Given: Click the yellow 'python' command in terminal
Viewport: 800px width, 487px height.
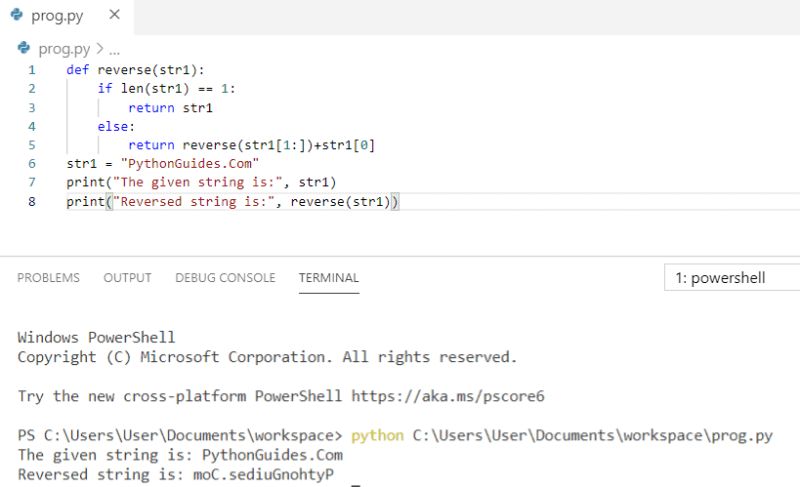Looking at the screenshot, I should [377, 435].
